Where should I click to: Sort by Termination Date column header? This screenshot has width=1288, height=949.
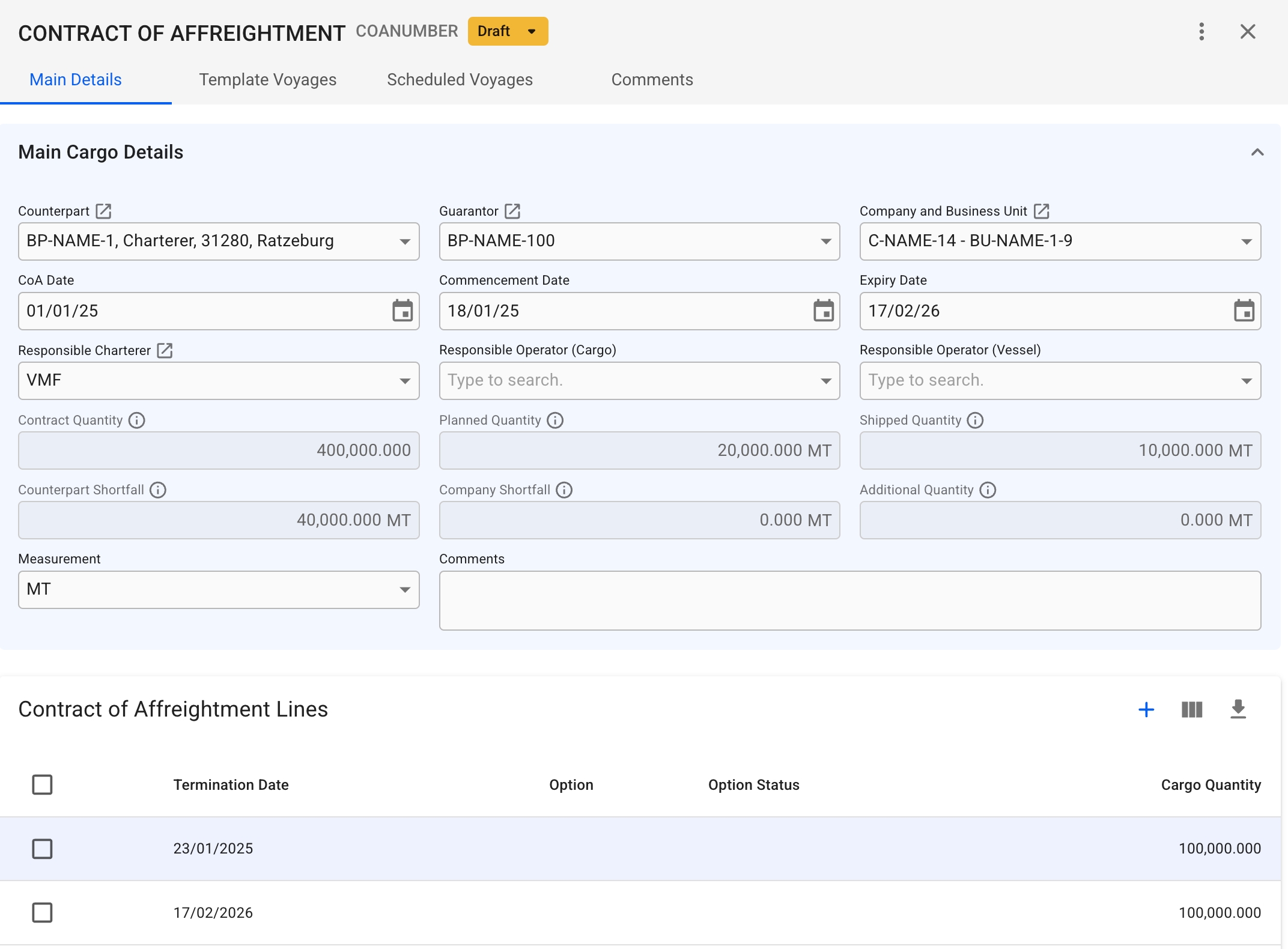click(231, 785)
